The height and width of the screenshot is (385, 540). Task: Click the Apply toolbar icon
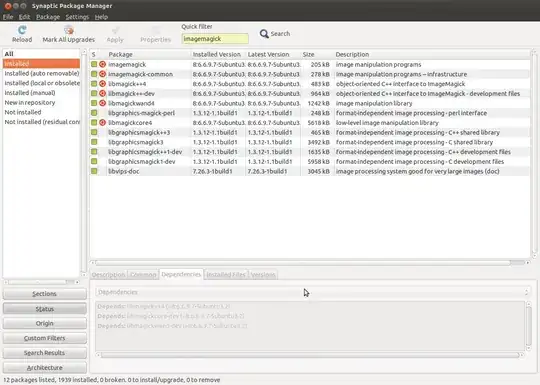pyautogui.click(x=115, y=31)
